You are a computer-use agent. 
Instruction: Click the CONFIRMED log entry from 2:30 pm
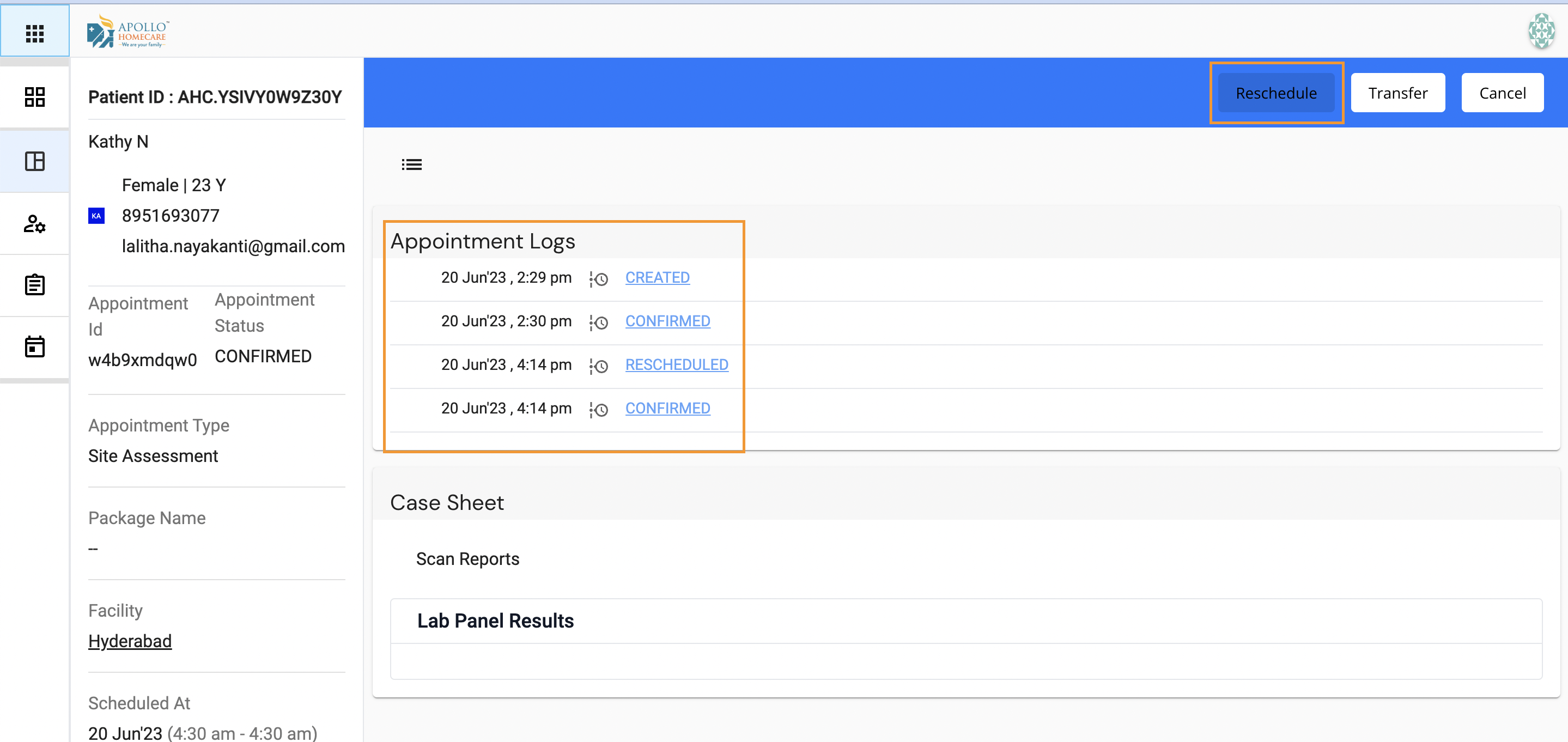coord(667,321)
